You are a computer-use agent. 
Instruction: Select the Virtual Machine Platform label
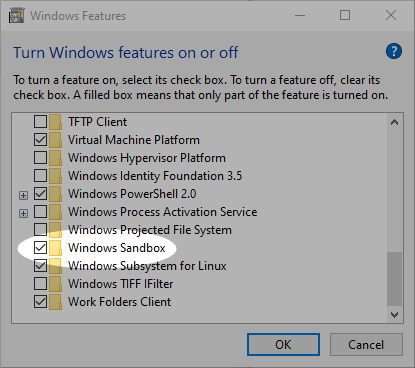click(x=134, y=140)
